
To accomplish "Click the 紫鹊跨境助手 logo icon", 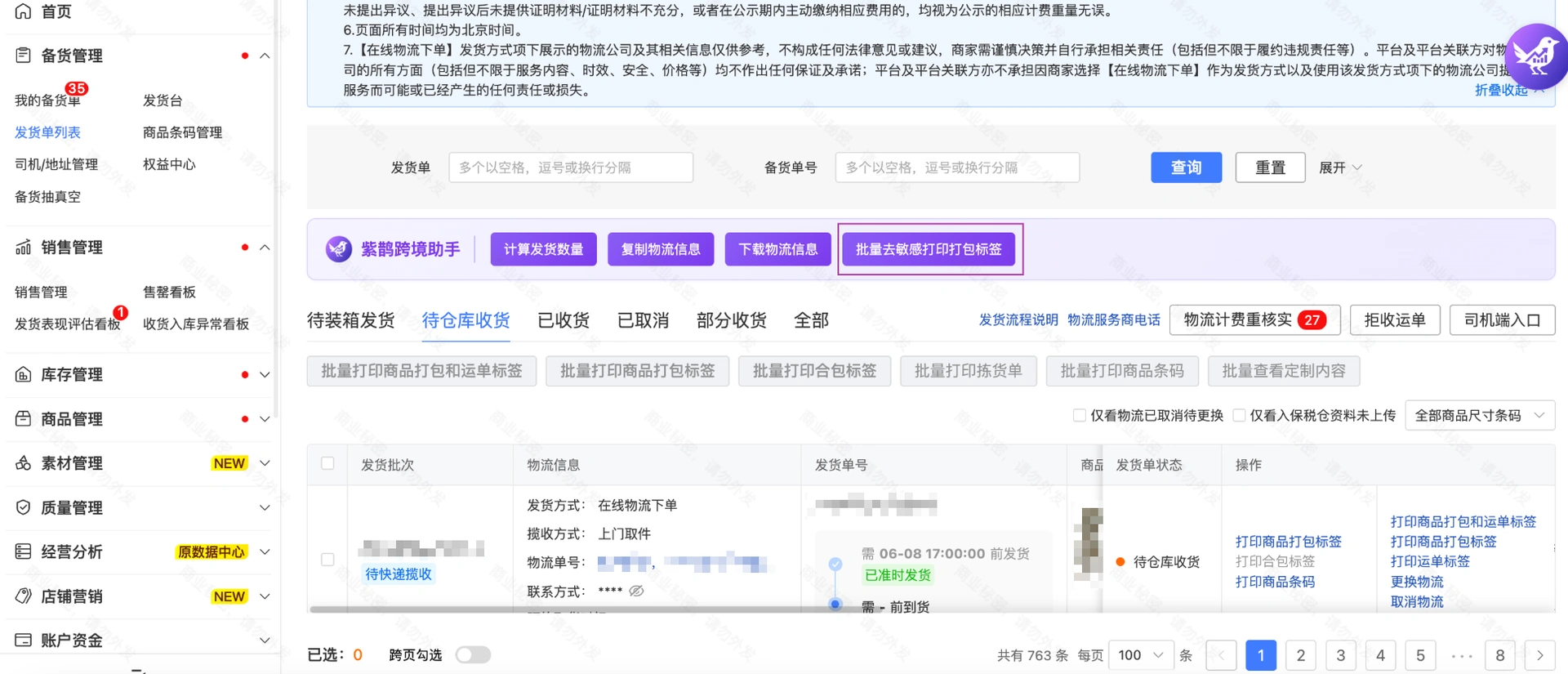I will tap(338, 249).
